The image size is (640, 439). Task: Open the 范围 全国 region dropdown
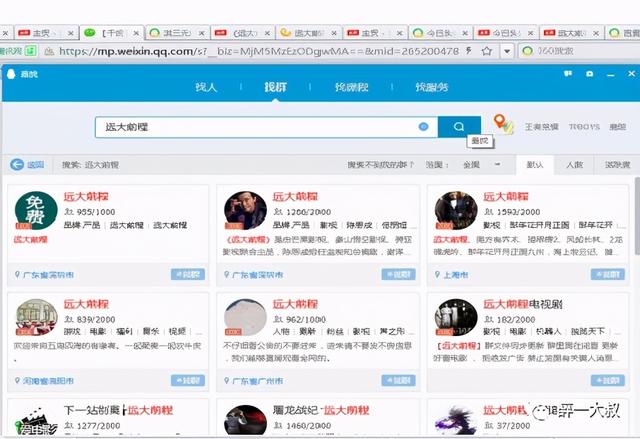coord(481,165)
